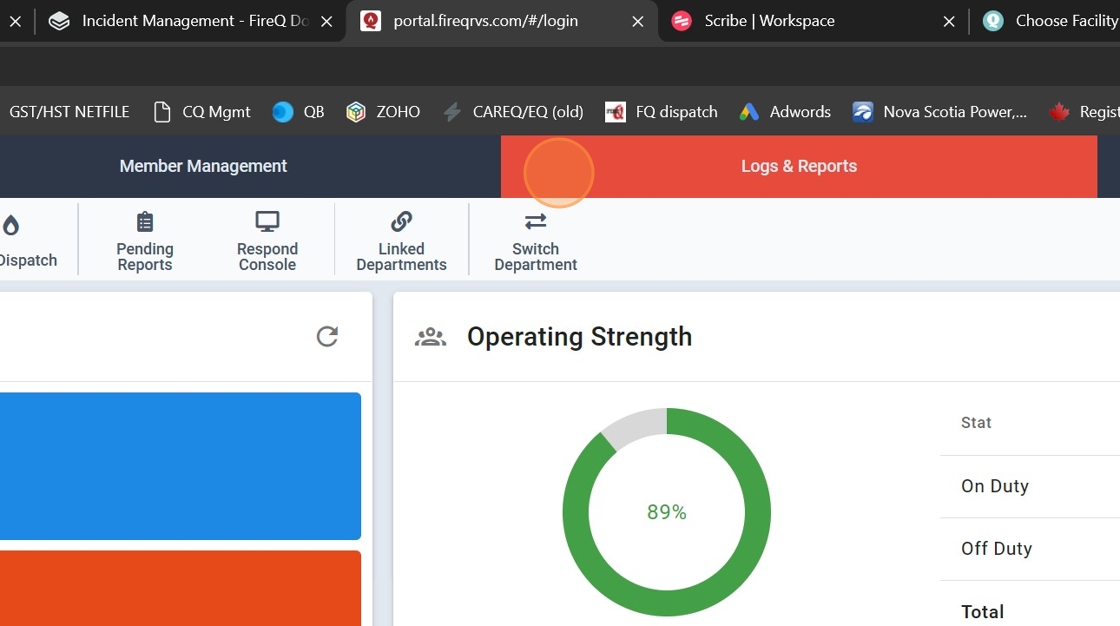Open Nova Scotia Power bookmark
The image size is (1120, 626).
tap(939, 112)
